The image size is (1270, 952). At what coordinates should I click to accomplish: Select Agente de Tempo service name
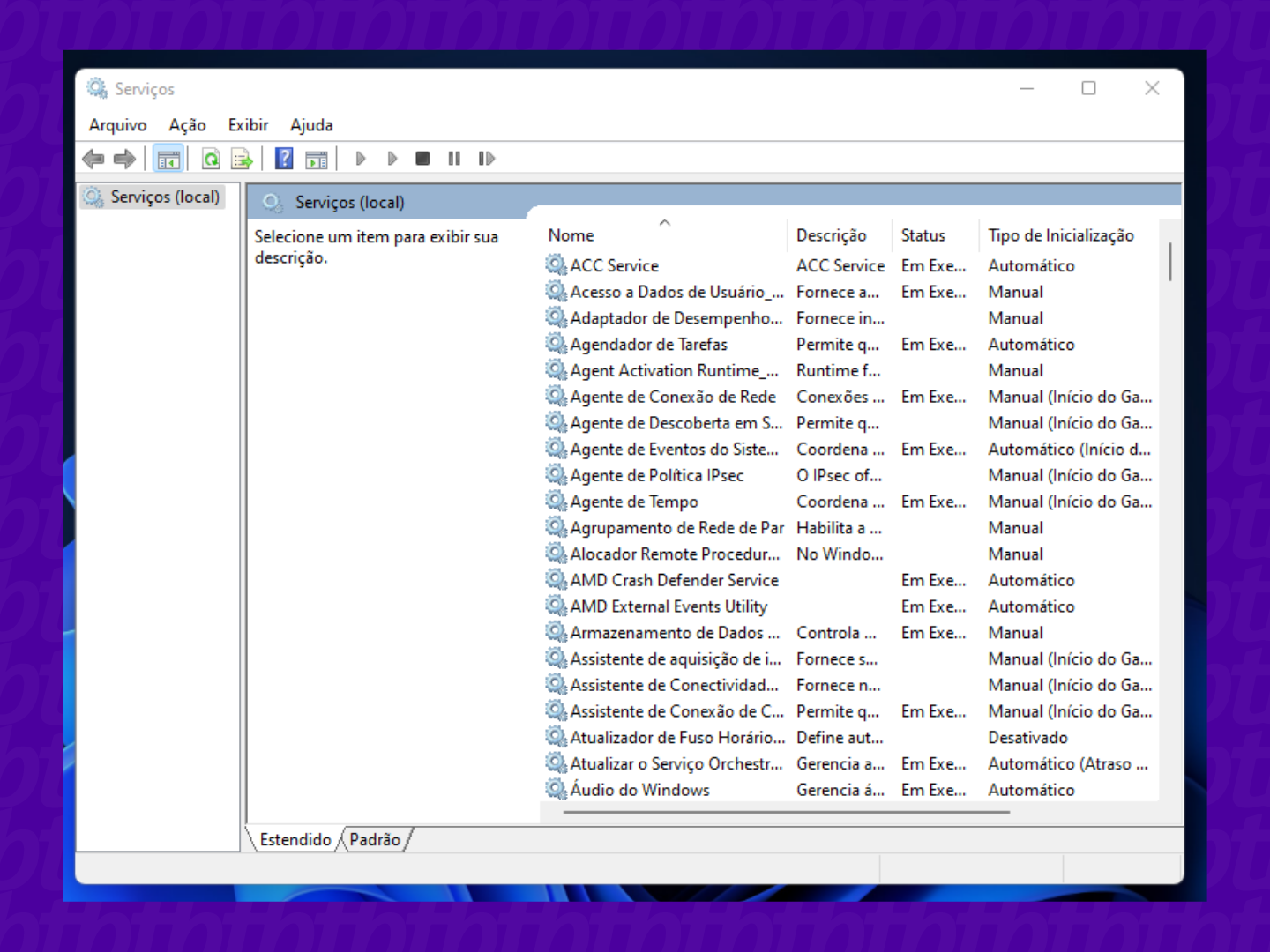pyautogui.click(x=633, y=502)
